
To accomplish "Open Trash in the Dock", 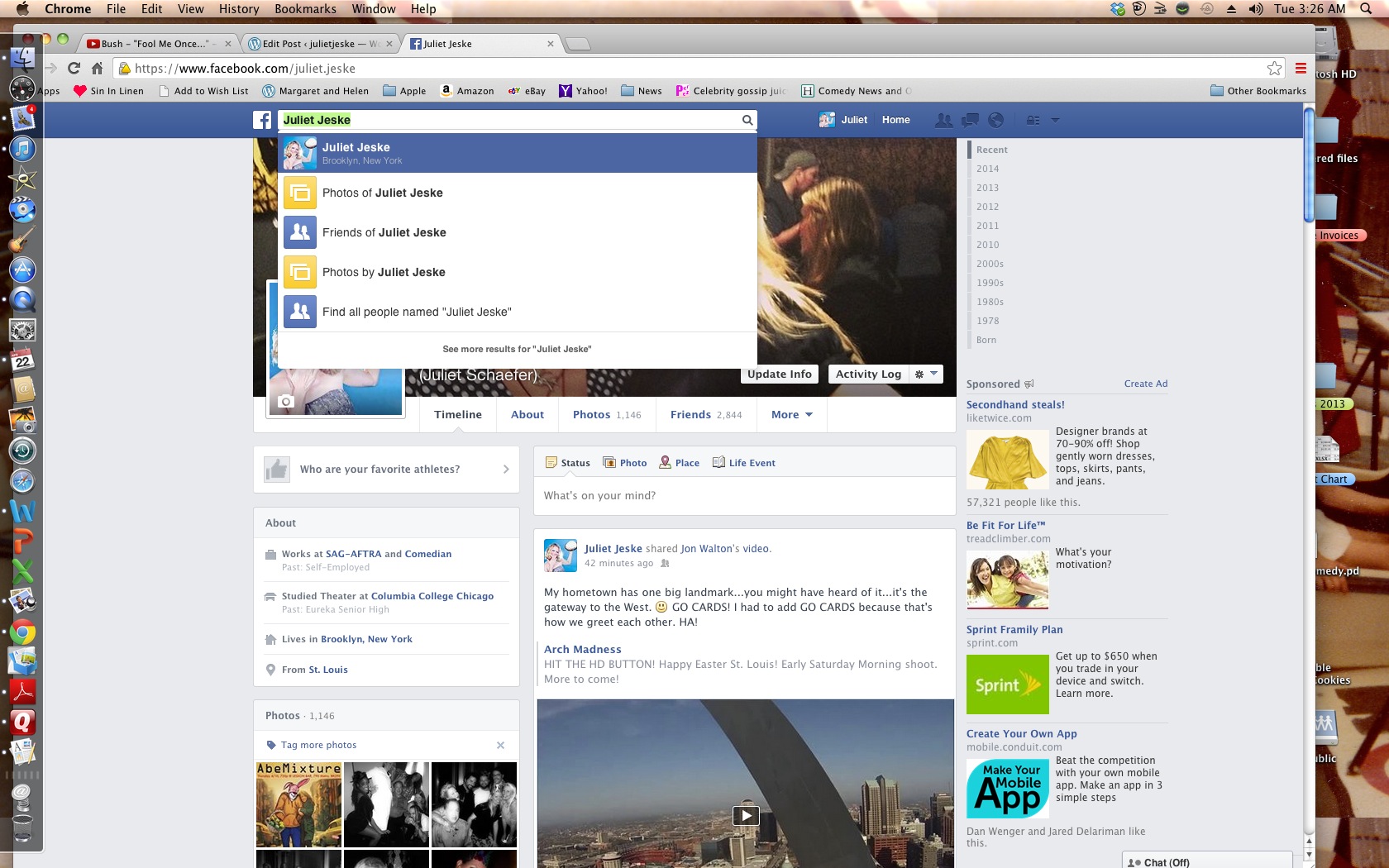I will pyautogui.click(x=22, y=827).
